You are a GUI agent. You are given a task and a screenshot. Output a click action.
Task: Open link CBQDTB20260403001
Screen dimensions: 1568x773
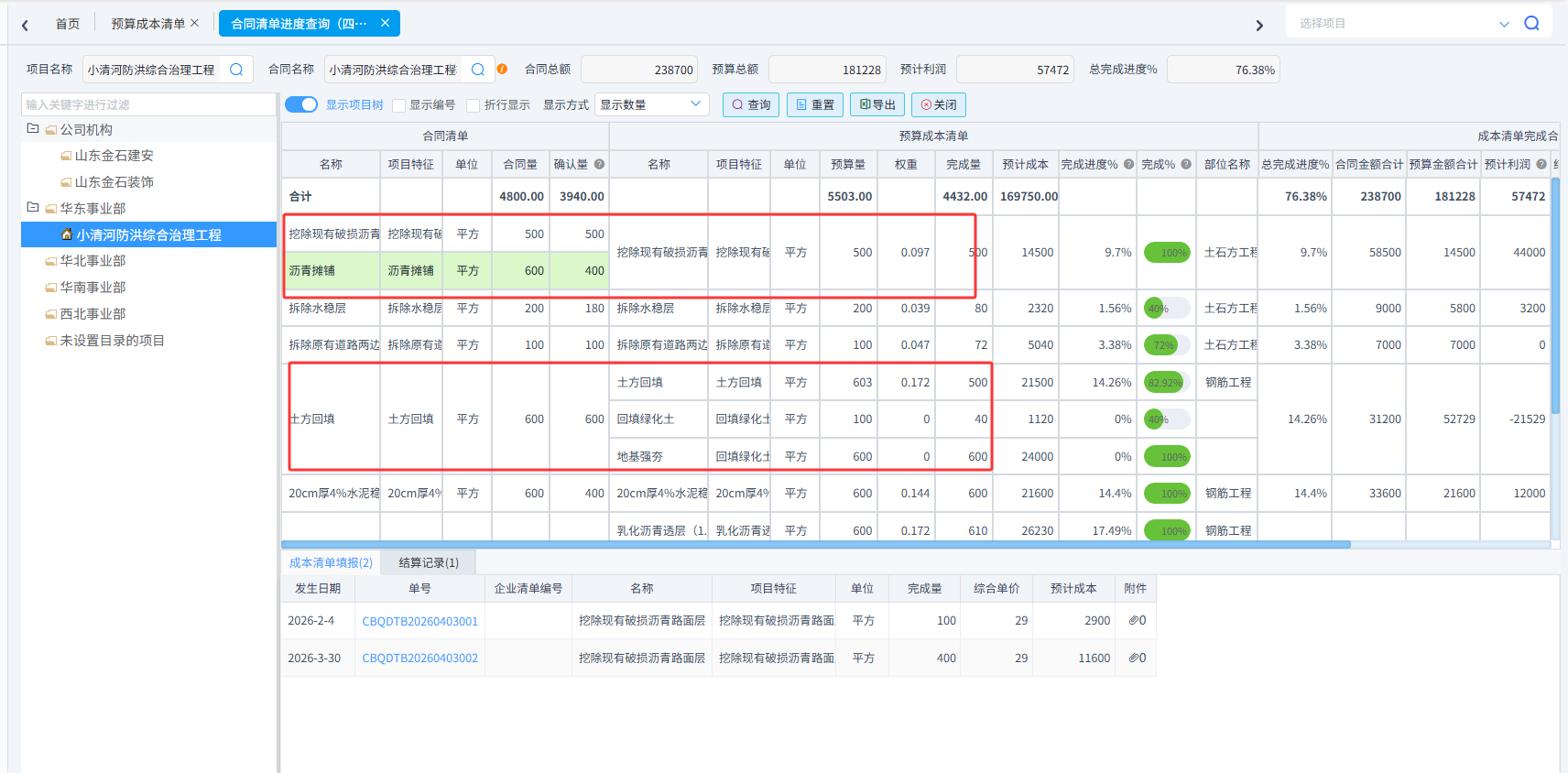click(x=419, y=621)
